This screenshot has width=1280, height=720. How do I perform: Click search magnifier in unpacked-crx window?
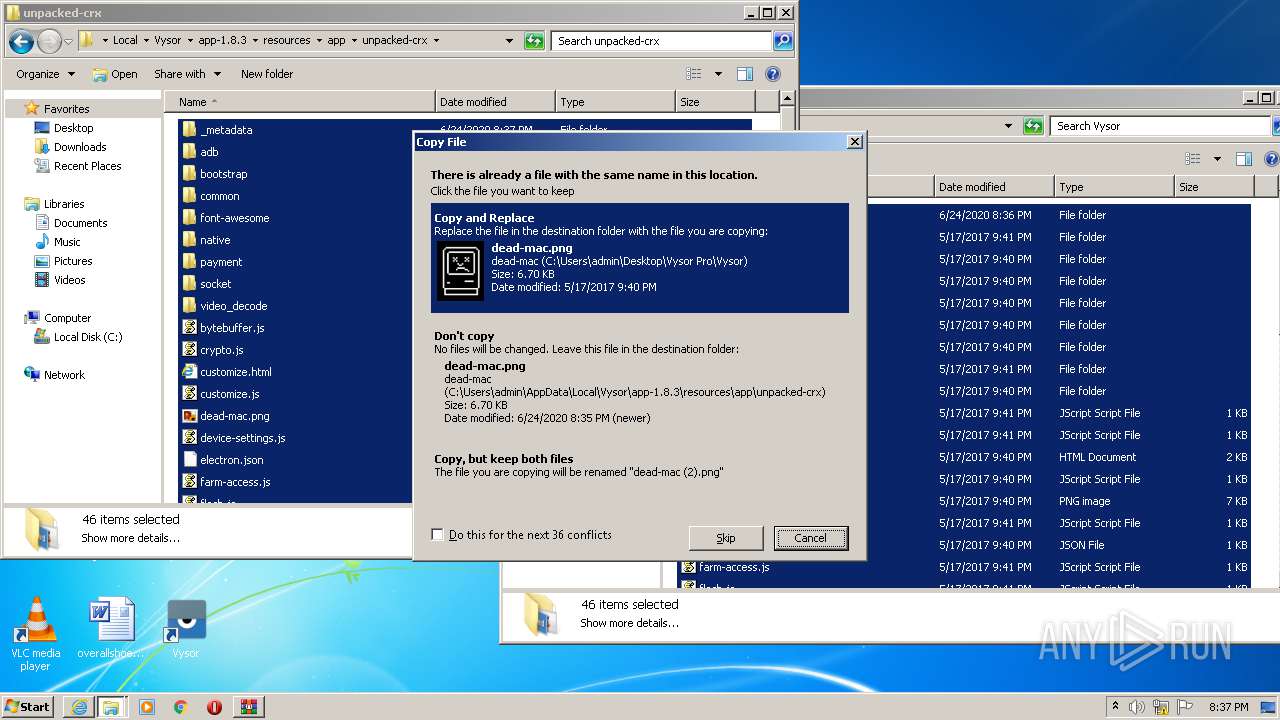tap(783, 41)
